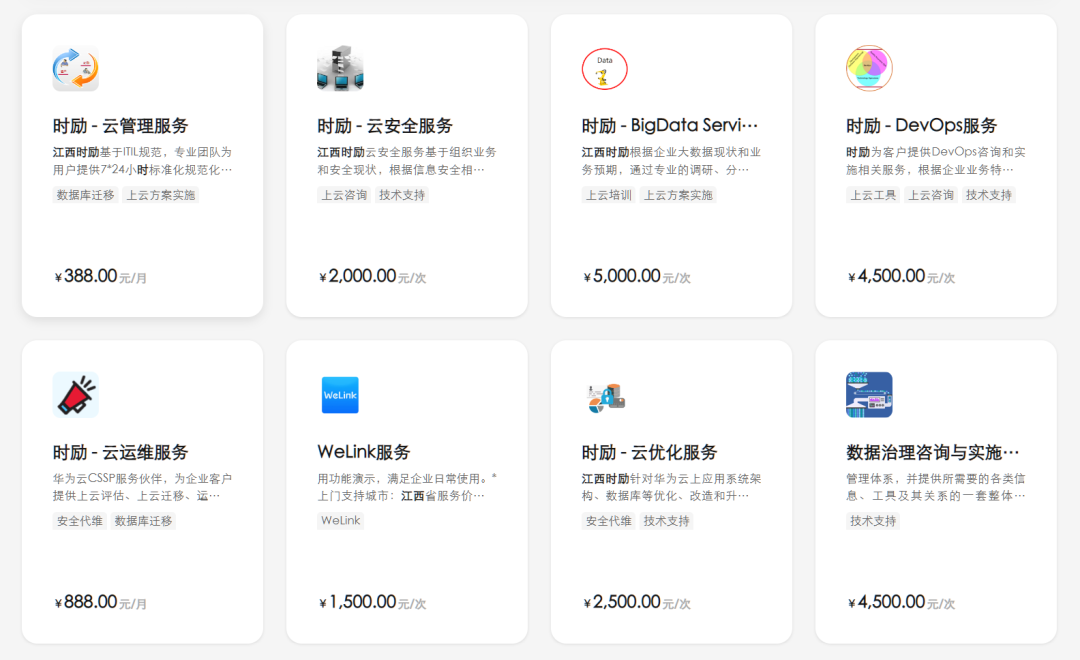Screen dimensions: 1080x660
Task: Open the 时励 - 云优化服务 card description
Action: (672, 487)
